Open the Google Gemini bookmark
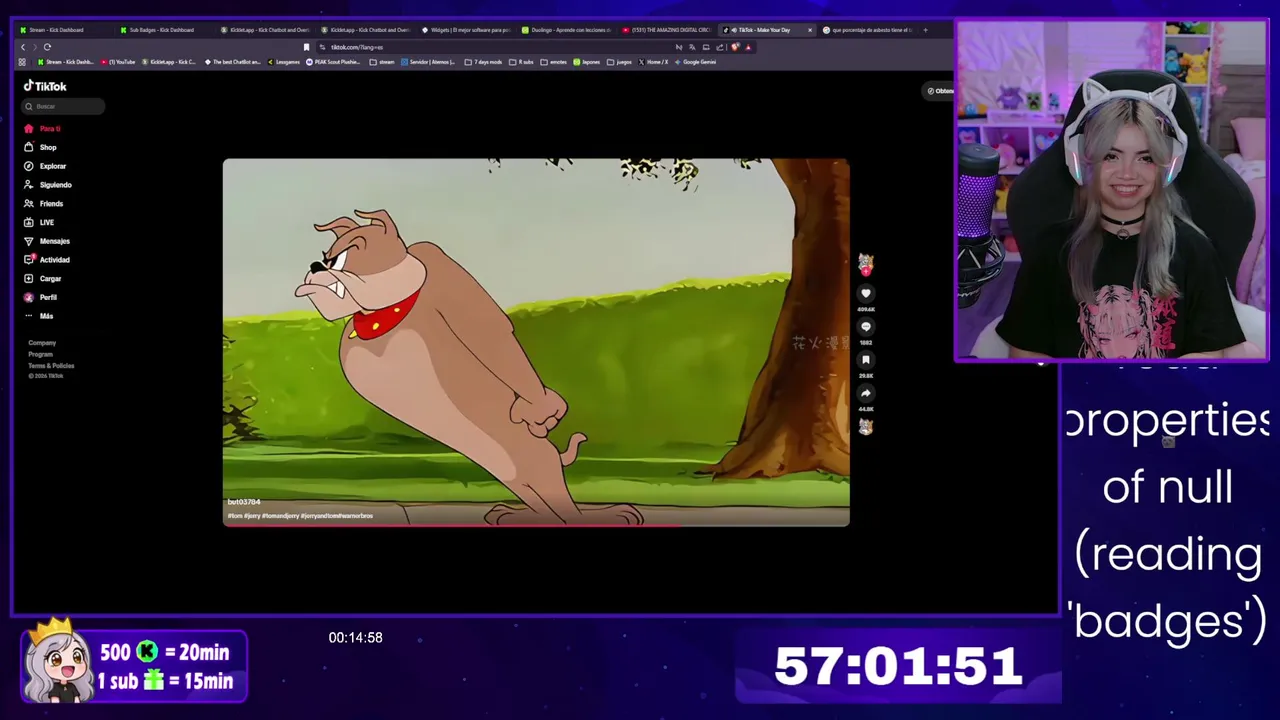The width and height of the screenshot is (1280, 720). pos(696,62)
